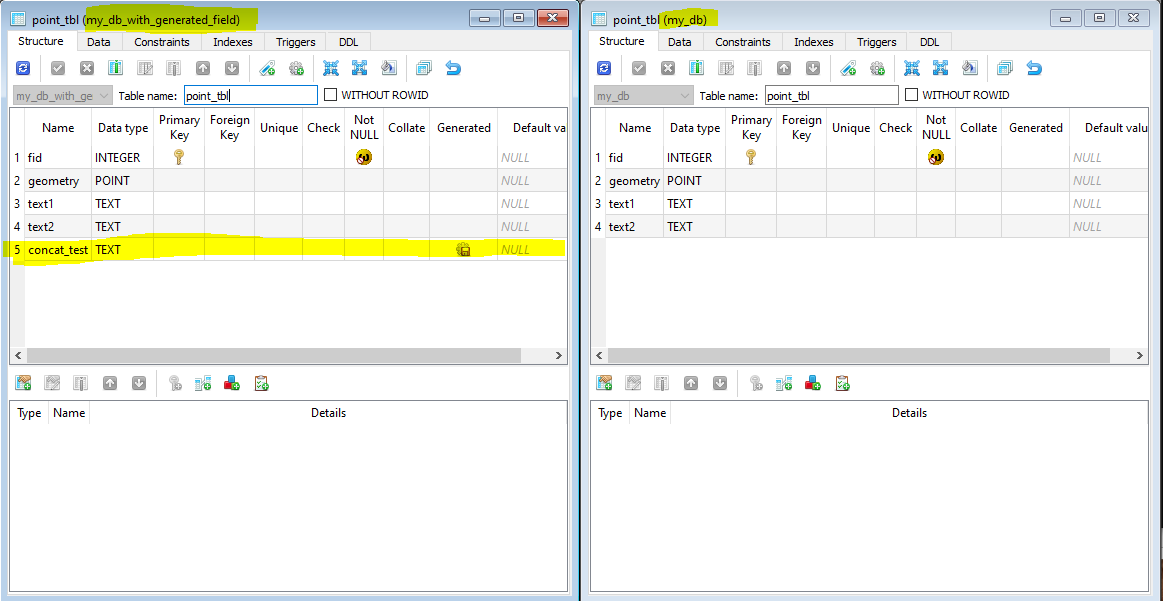Viewport: 1163px width, 601px height.
Task: Add a check constraint in the constraints toolbar
Action: (x=263, y=383)
